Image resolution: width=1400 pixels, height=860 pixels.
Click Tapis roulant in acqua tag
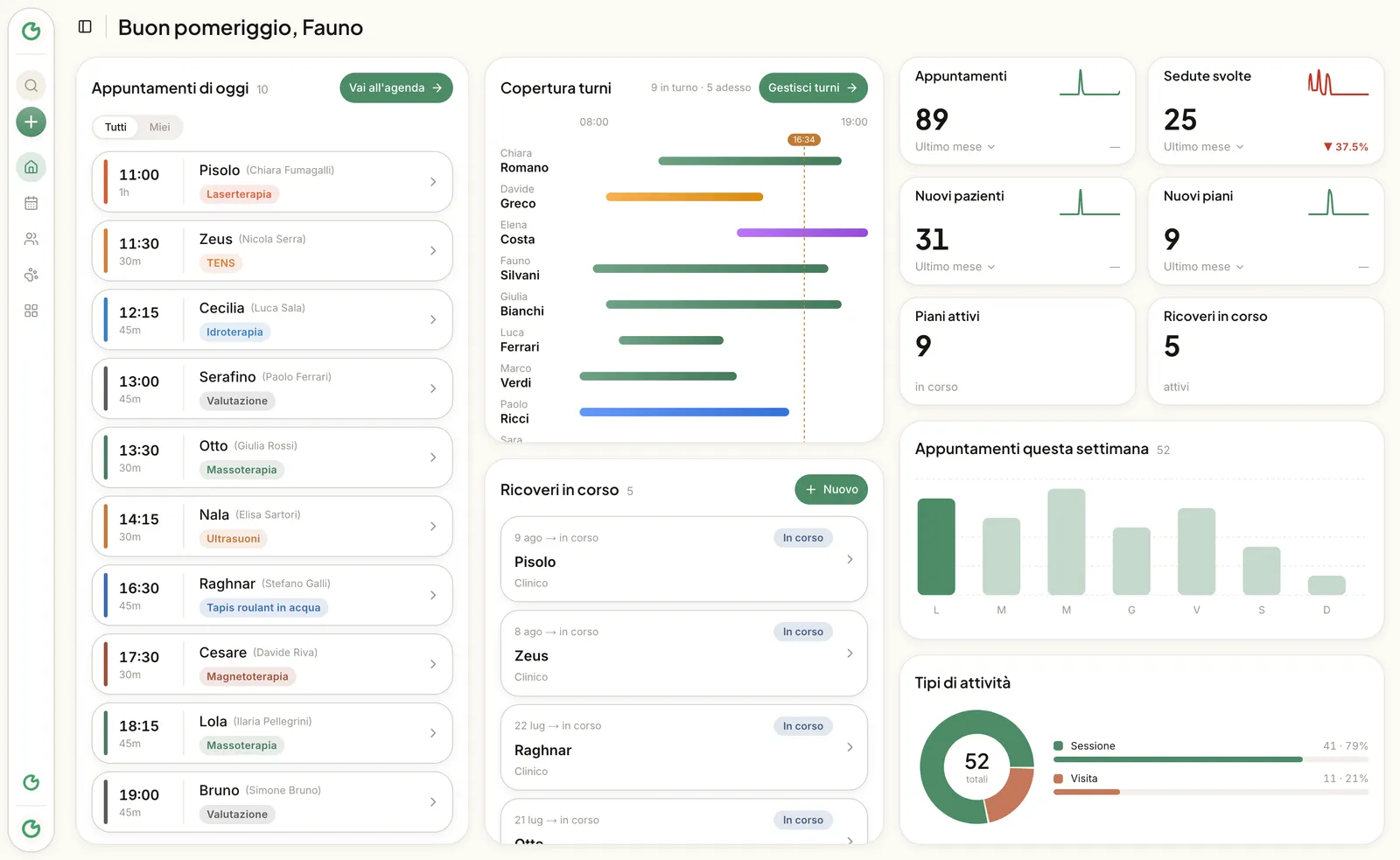(263, 608)
